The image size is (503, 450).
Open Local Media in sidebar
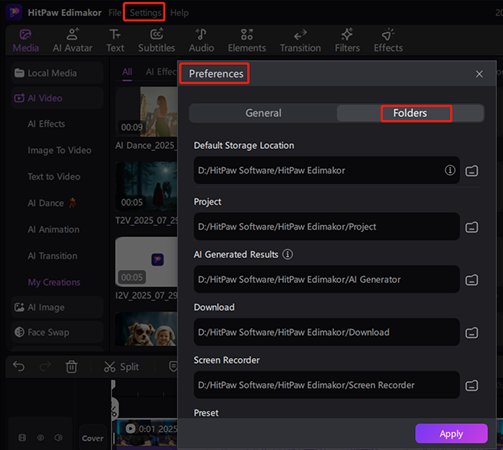(x=56, y=73)
